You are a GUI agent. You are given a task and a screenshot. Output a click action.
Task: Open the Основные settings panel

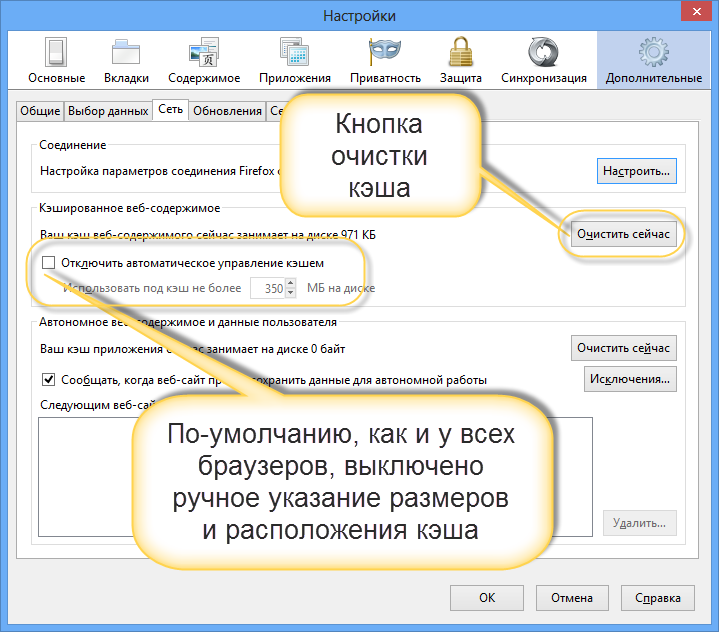point(56,60)
